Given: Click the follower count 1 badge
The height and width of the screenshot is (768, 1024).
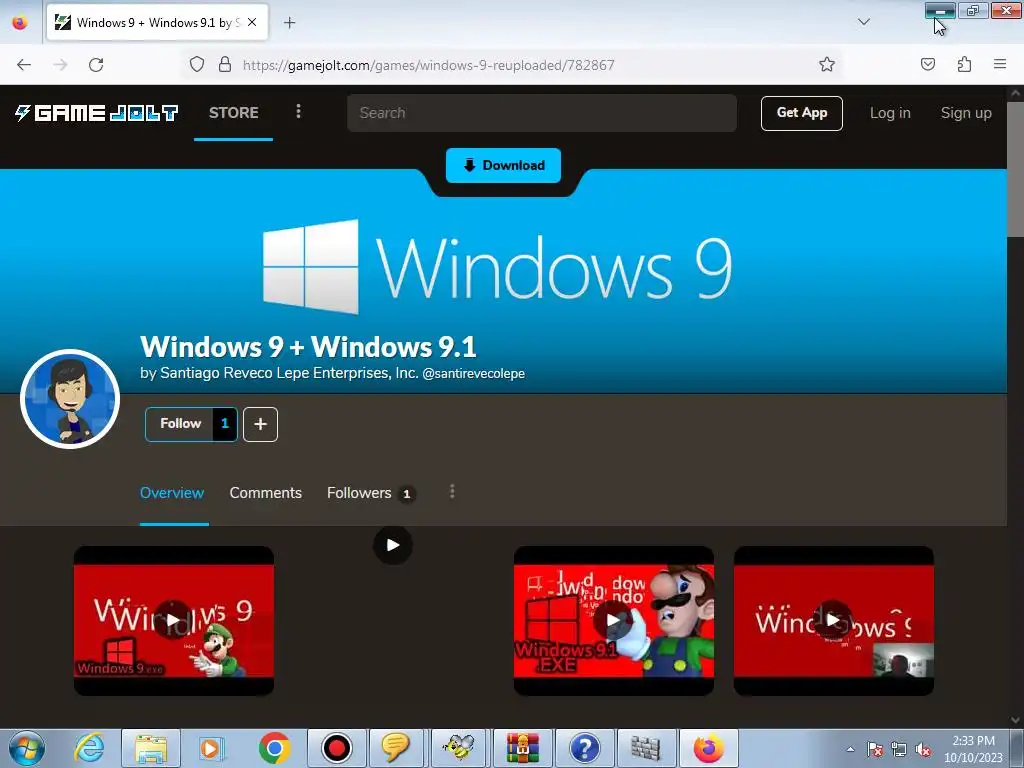Looking at the screenshot, I should tap(225, 424).
